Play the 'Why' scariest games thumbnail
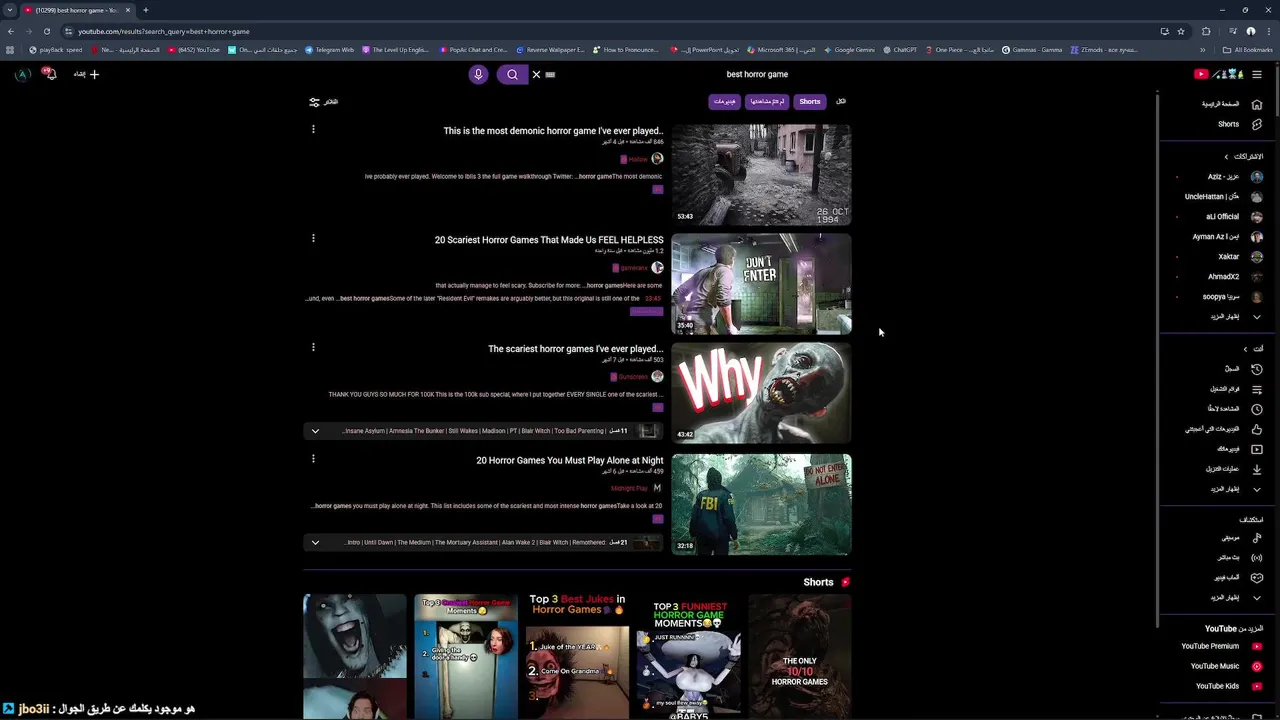Screen dimensions: 1280x720 click(x=761, y=393)
